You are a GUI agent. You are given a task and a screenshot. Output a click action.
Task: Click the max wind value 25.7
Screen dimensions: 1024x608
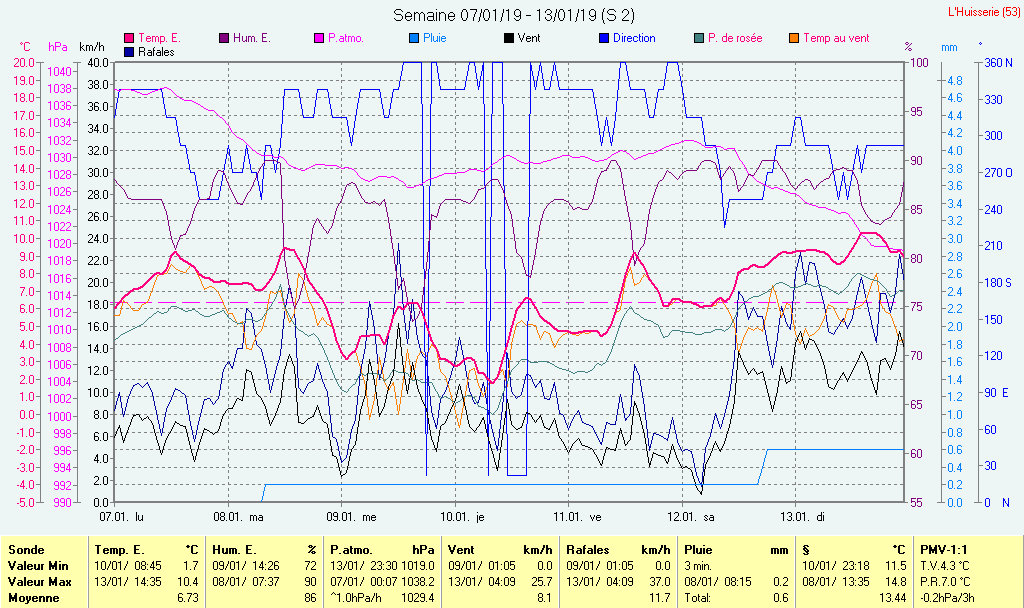(x=541, y=581)
